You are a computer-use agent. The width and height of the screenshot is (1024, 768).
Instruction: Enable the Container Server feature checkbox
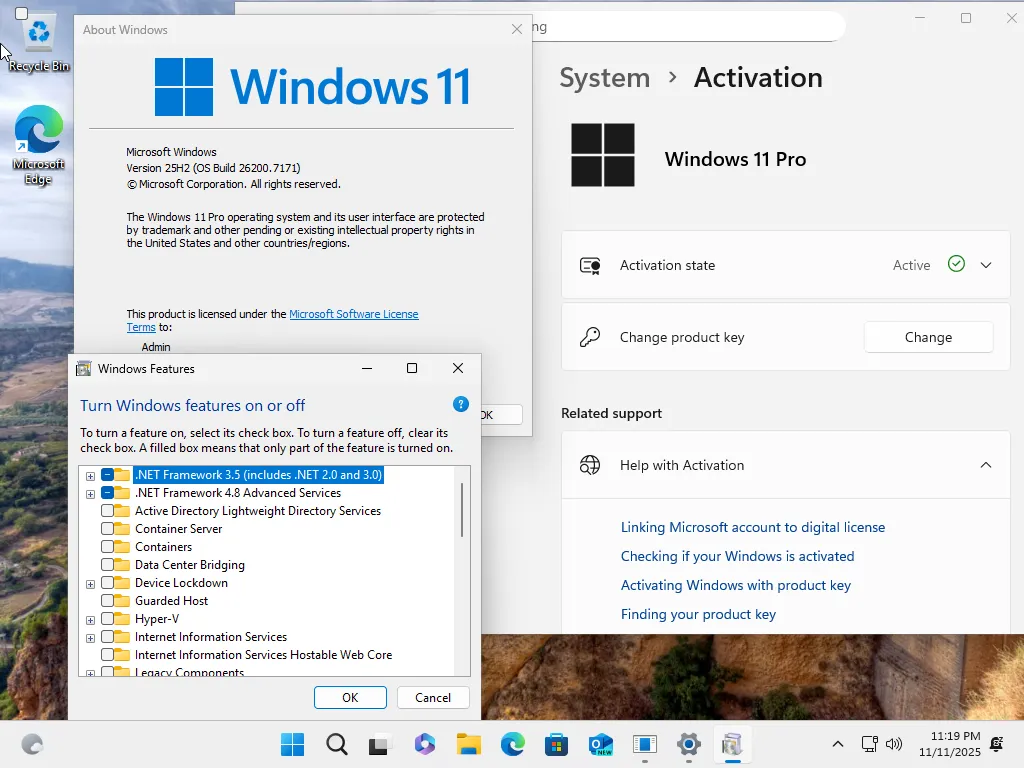coord(107,528)
